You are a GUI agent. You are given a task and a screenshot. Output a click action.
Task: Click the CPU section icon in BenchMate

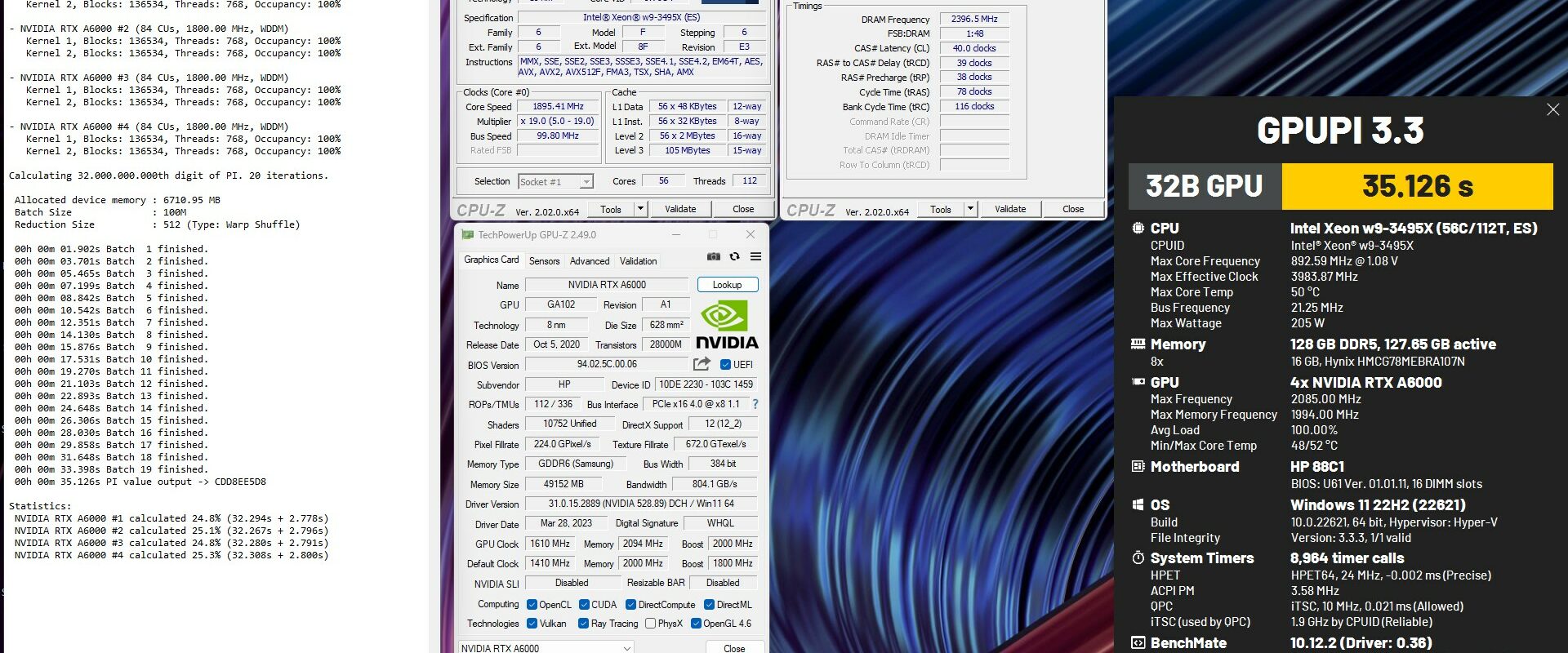[x=1138, y=229]
